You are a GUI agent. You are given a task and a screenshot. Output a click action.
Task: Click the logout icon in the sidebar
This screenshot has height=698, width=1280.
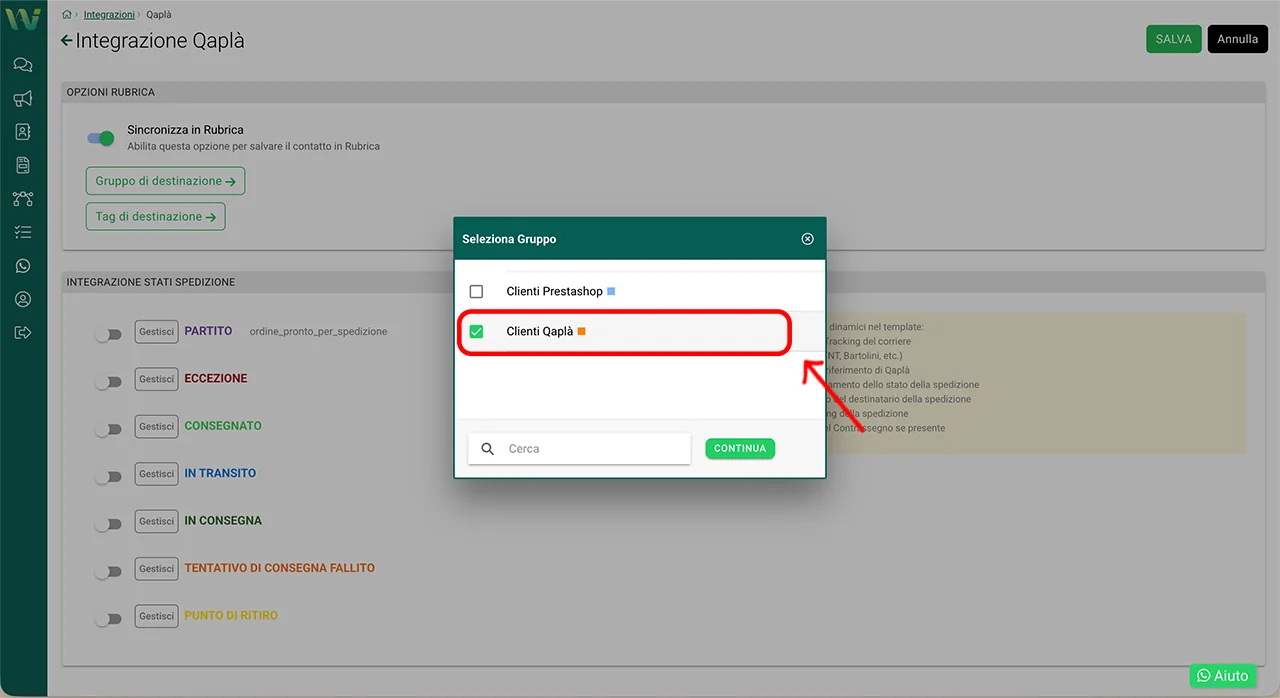[x=23, y=333]
